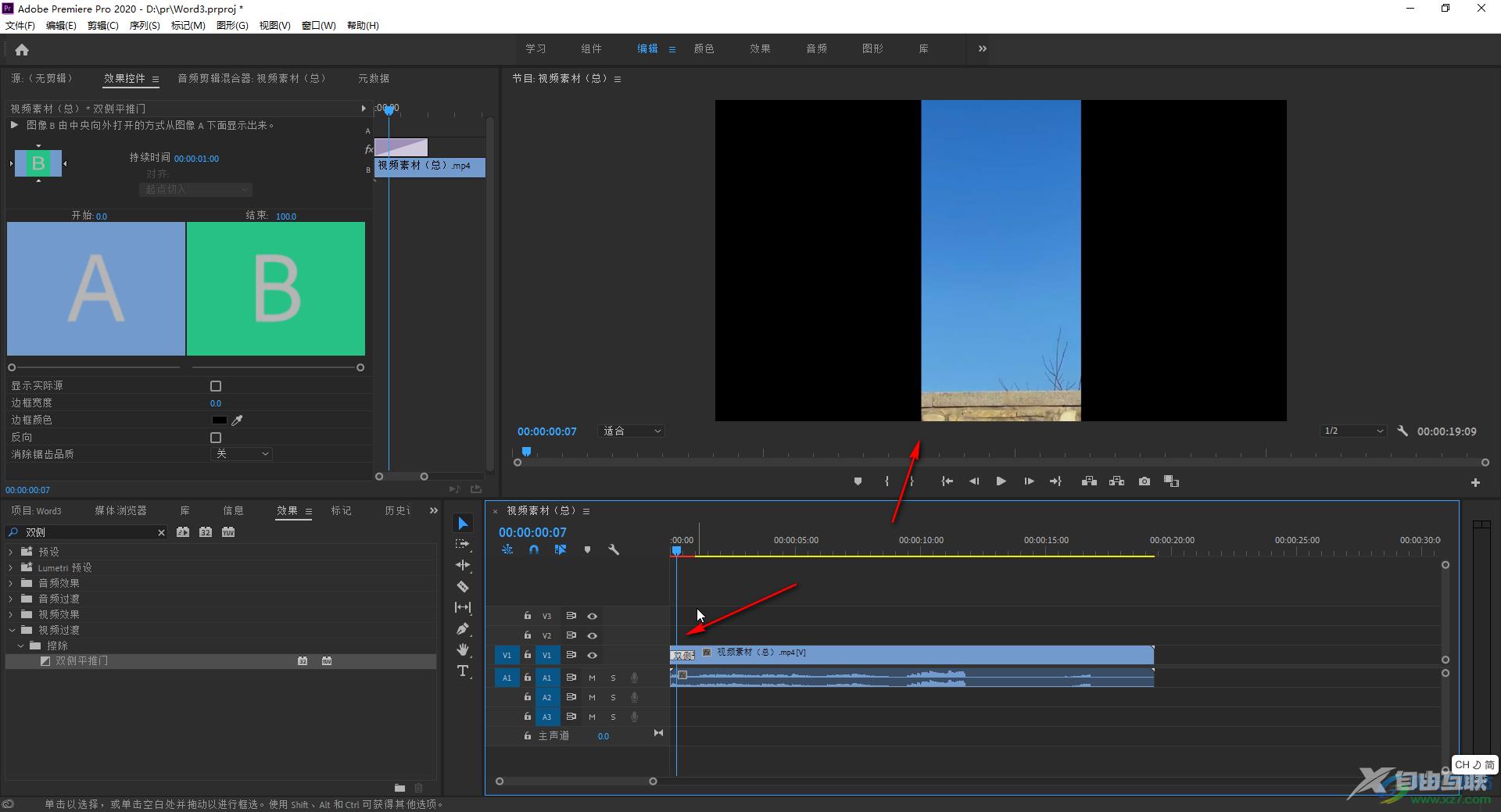Mute track A3

tap(592, 717)
